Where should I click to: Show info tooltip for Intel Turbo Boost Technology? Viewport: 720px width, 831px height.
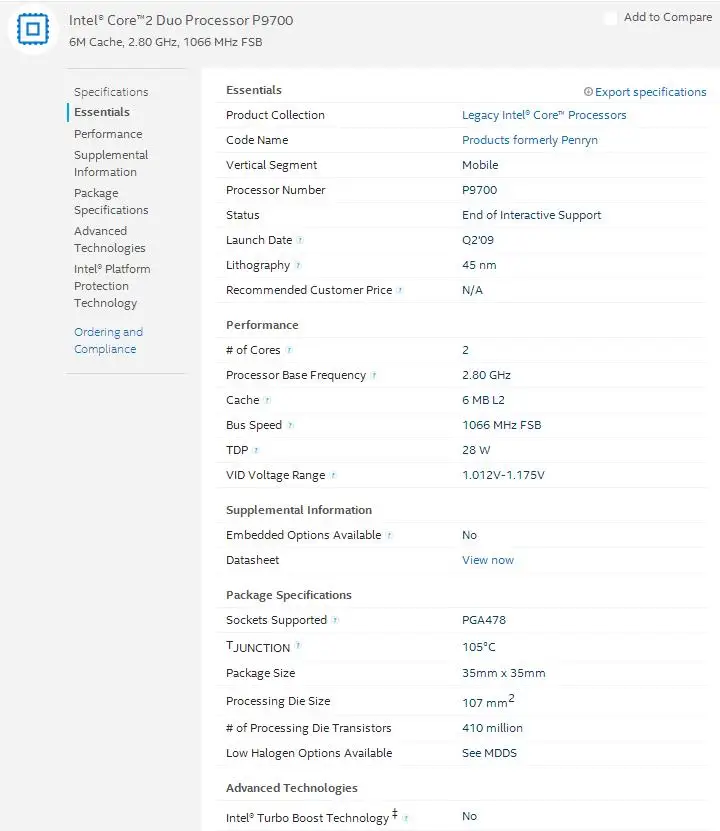coord(405,818)
